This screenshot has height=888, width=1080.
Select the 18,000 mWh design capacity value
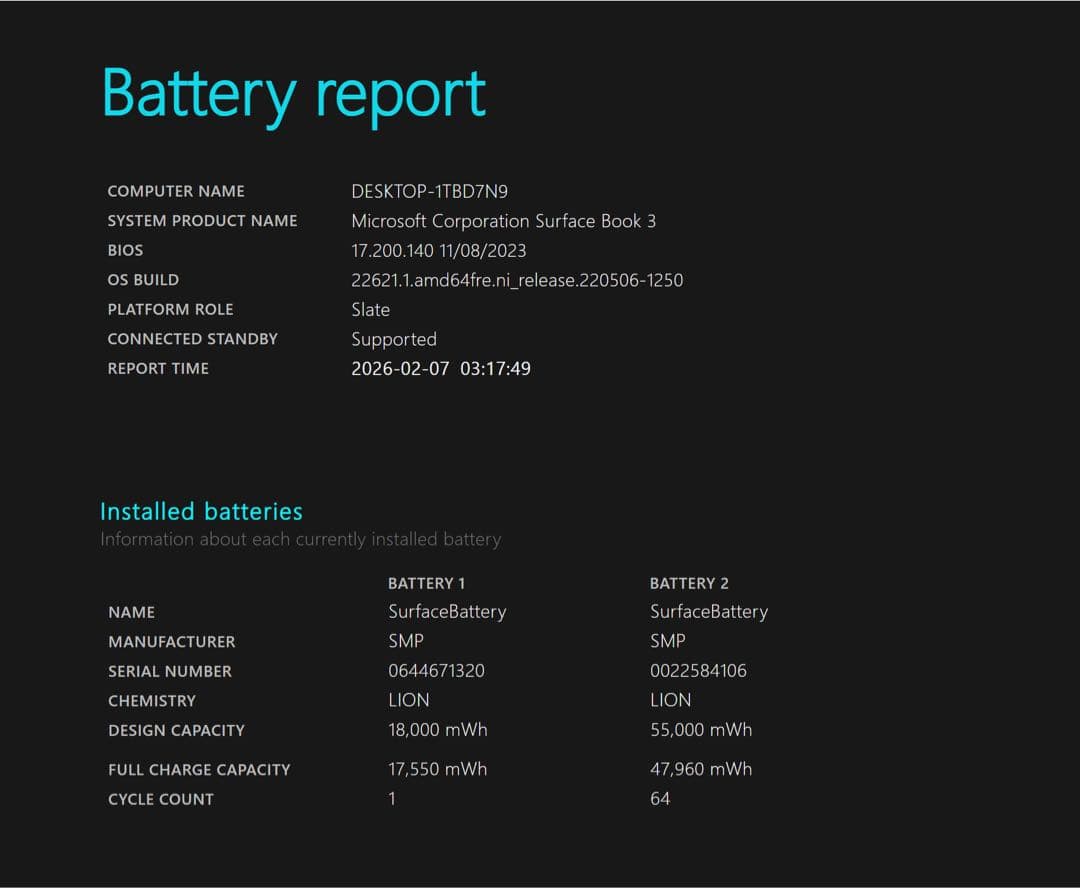click(x=438, y=730)
